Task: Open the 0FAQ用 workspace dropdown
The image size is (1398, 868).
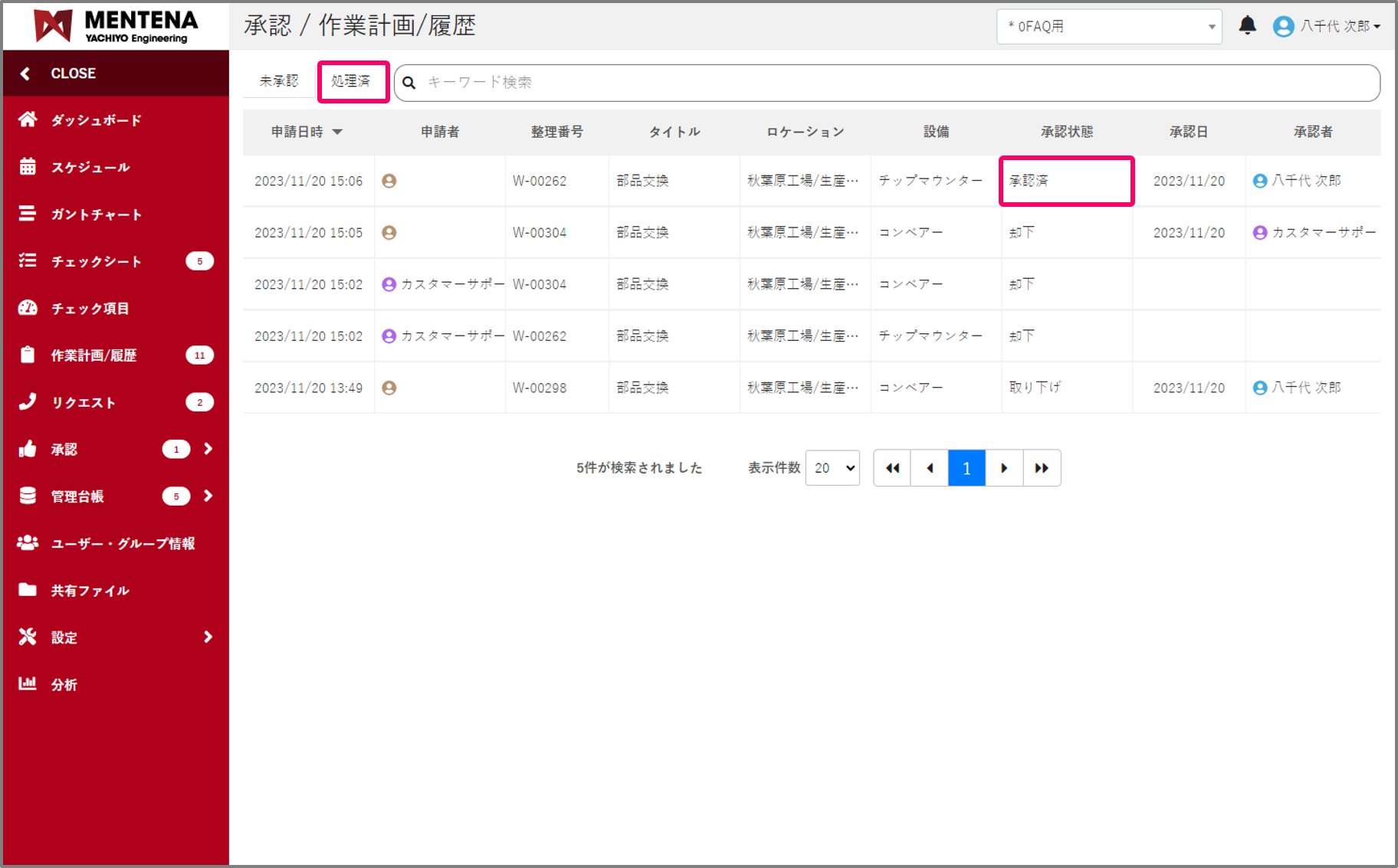Action: (1108, 27)
